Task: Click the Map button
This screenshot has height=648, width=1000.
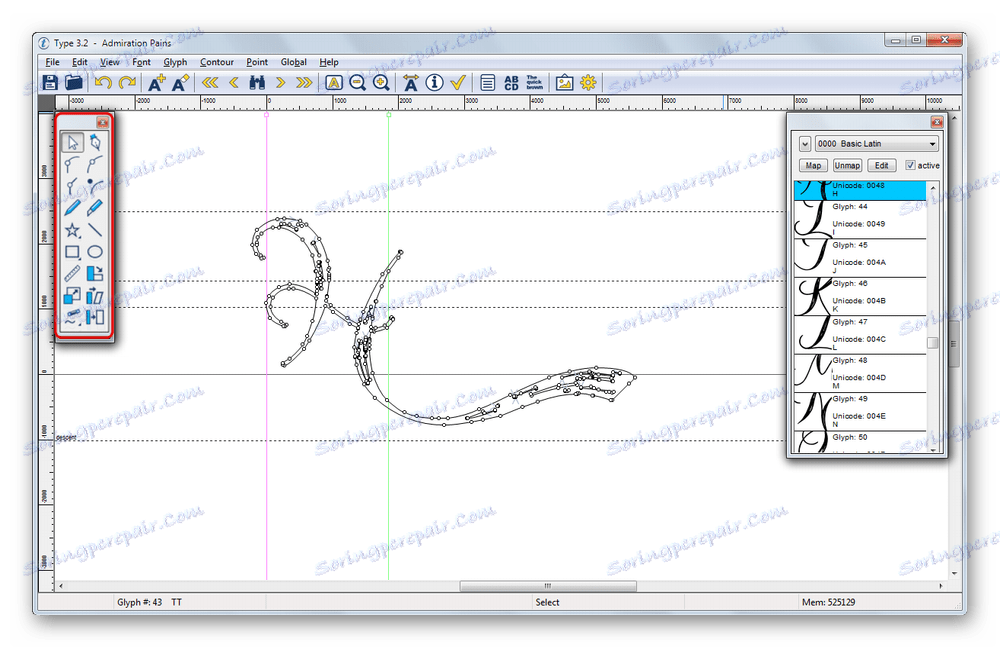Action: [813, 166]
